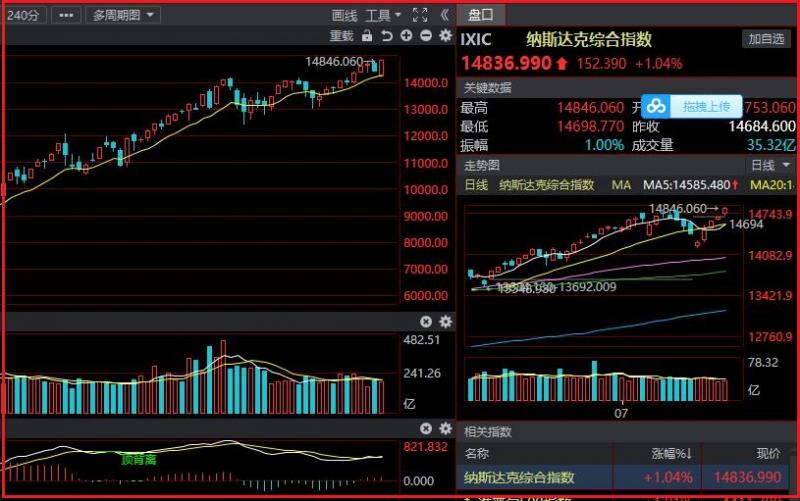
Task: Click the cloud upload icon
Action: click(656, 106)
